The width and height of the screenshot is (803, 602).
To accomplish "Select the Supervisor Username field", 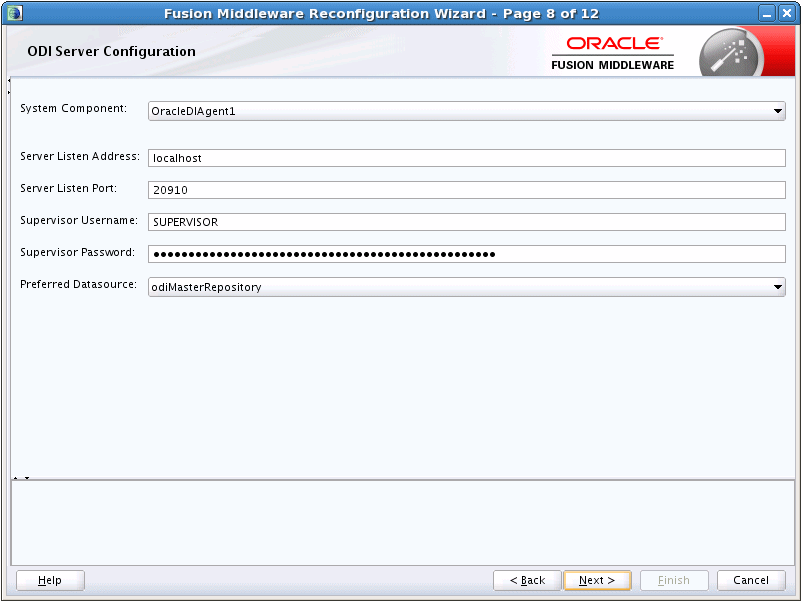I will (467, 222).
